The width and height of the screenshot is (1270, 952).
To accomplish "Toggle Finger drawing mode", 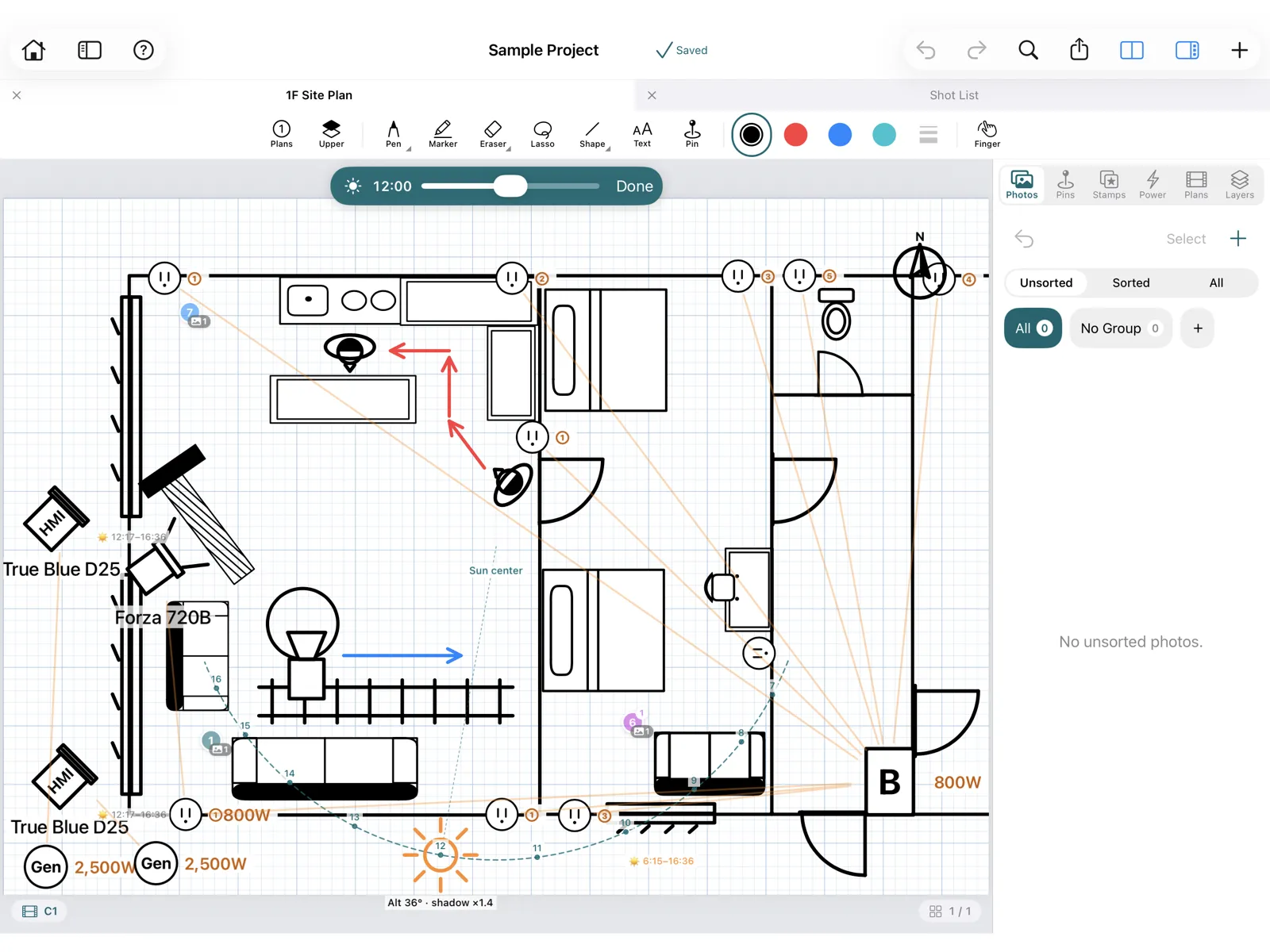I will [987, 133].
